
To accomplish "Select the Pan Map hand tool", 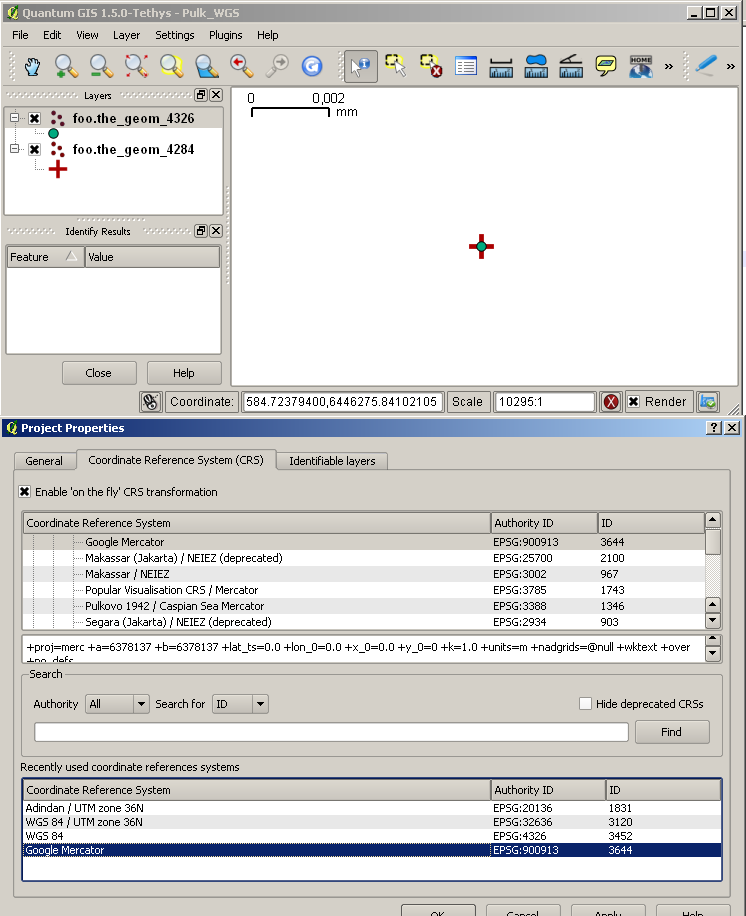I will click(33, 66).
